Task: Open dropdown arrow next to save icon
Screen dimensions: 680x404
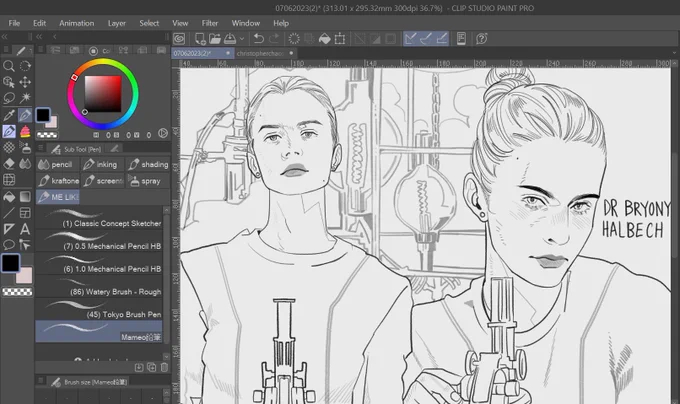Action: click(242, 39)
